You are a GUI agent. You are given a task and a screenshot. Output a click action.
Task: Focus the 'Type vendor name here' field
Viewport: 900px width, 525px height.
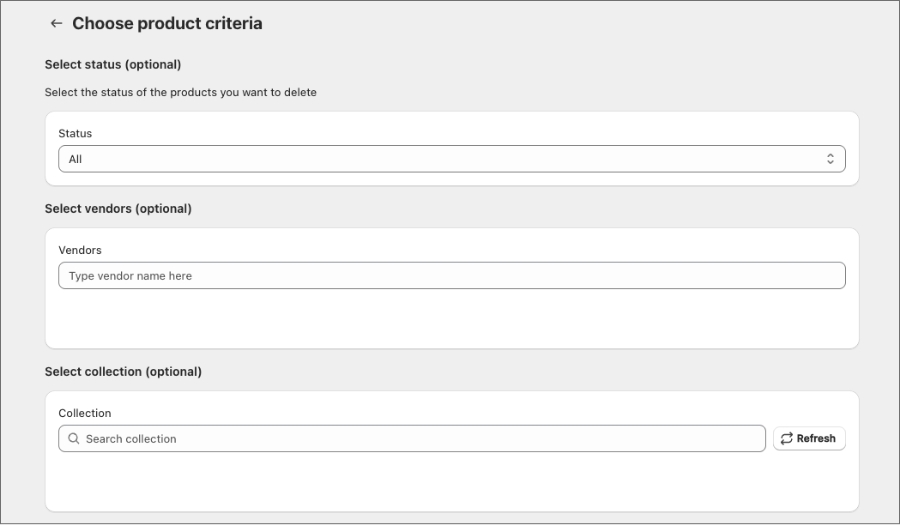(x=450, y=276)
